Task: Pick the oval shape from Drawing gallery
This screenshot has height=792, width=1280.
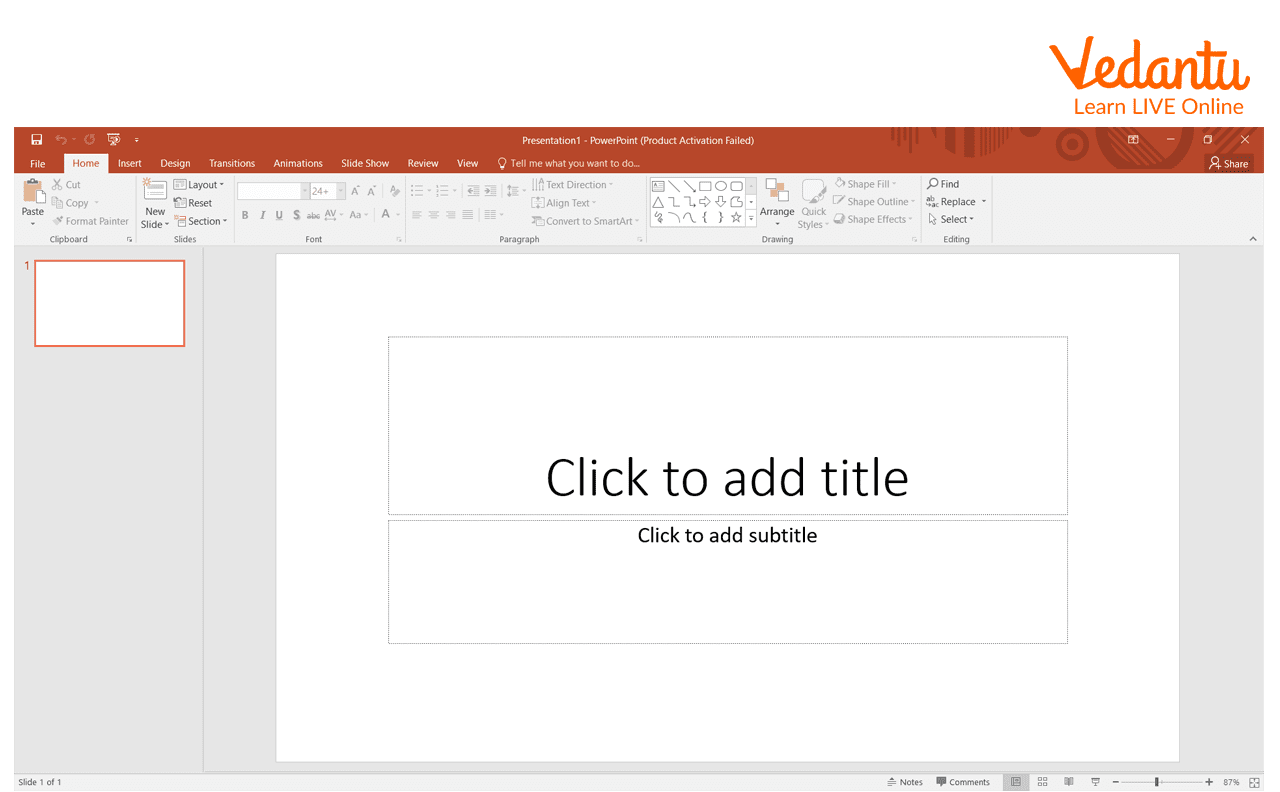Action: (x=720, y=186)
